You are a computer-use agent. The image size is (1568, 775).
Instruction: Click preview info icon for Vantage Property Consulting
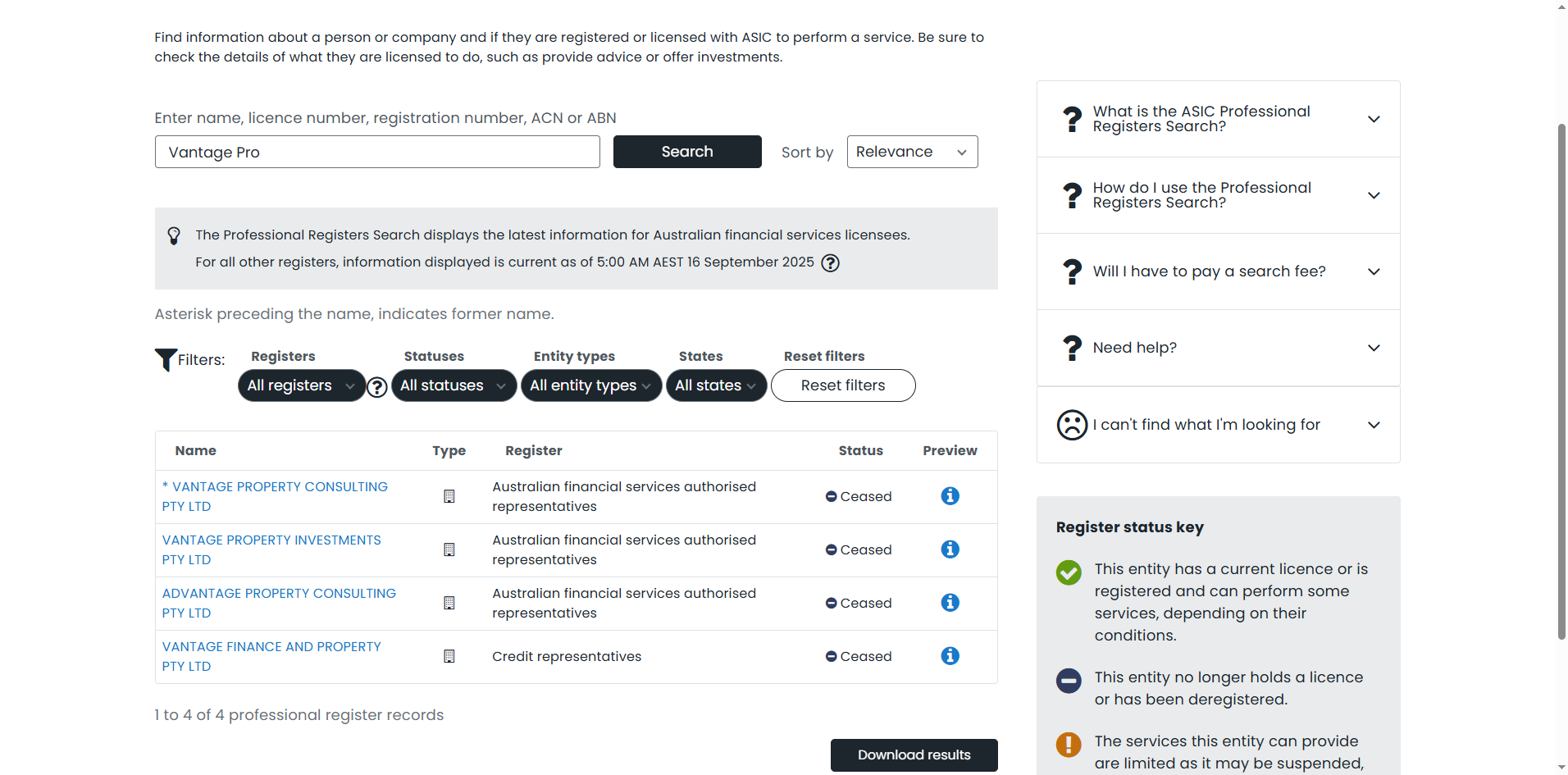point(950,496)
